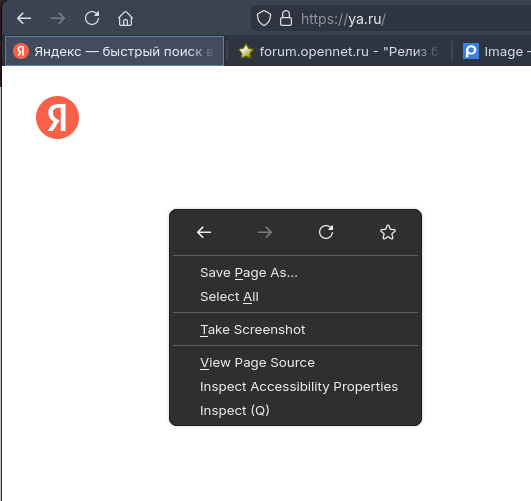Choose Save Page As... from context menu
This screenshot has height=501, width=531.
(x=295, y=273)
